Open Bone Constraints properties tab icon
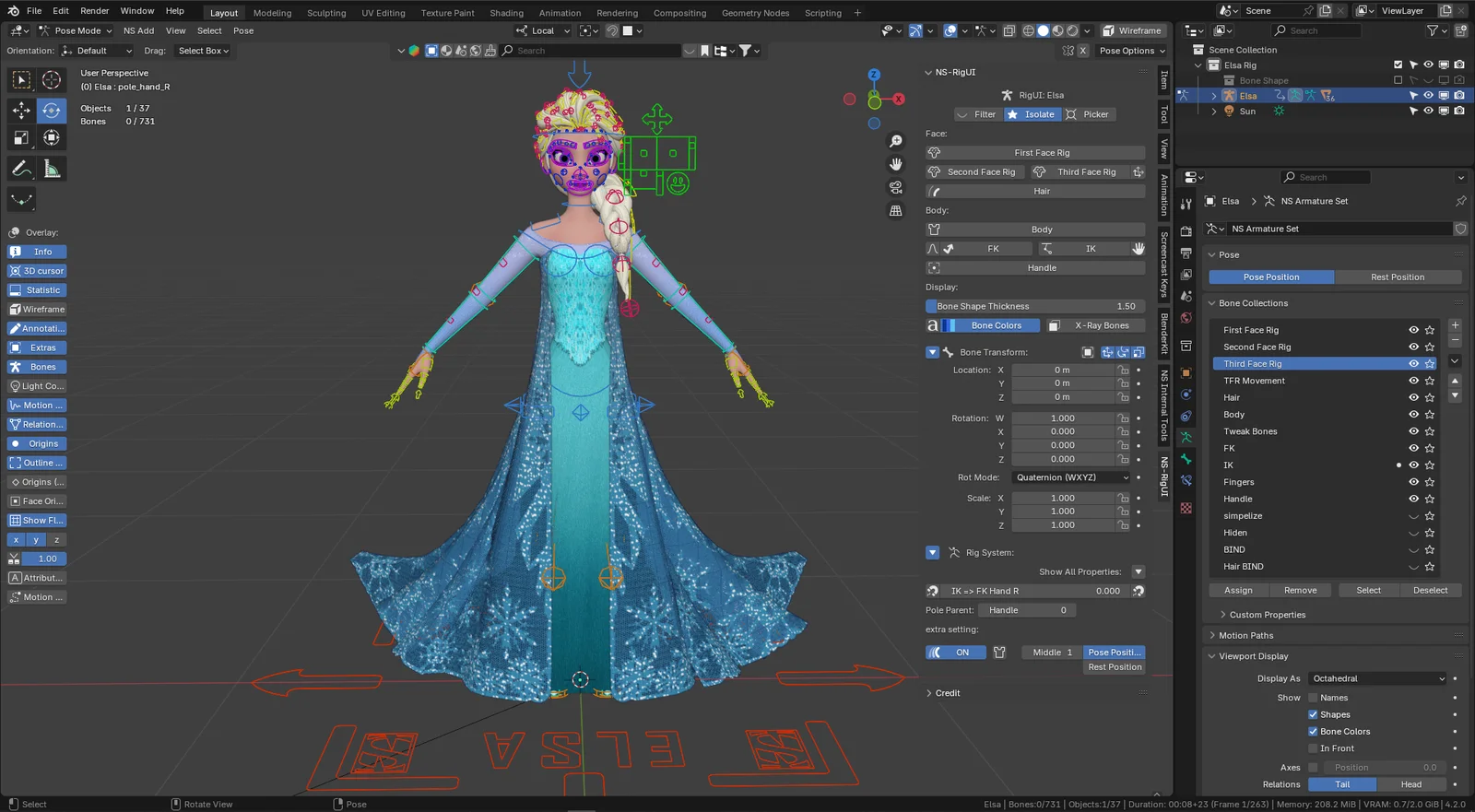This screenshot has width=1475, height=812. coord(1186,481)
